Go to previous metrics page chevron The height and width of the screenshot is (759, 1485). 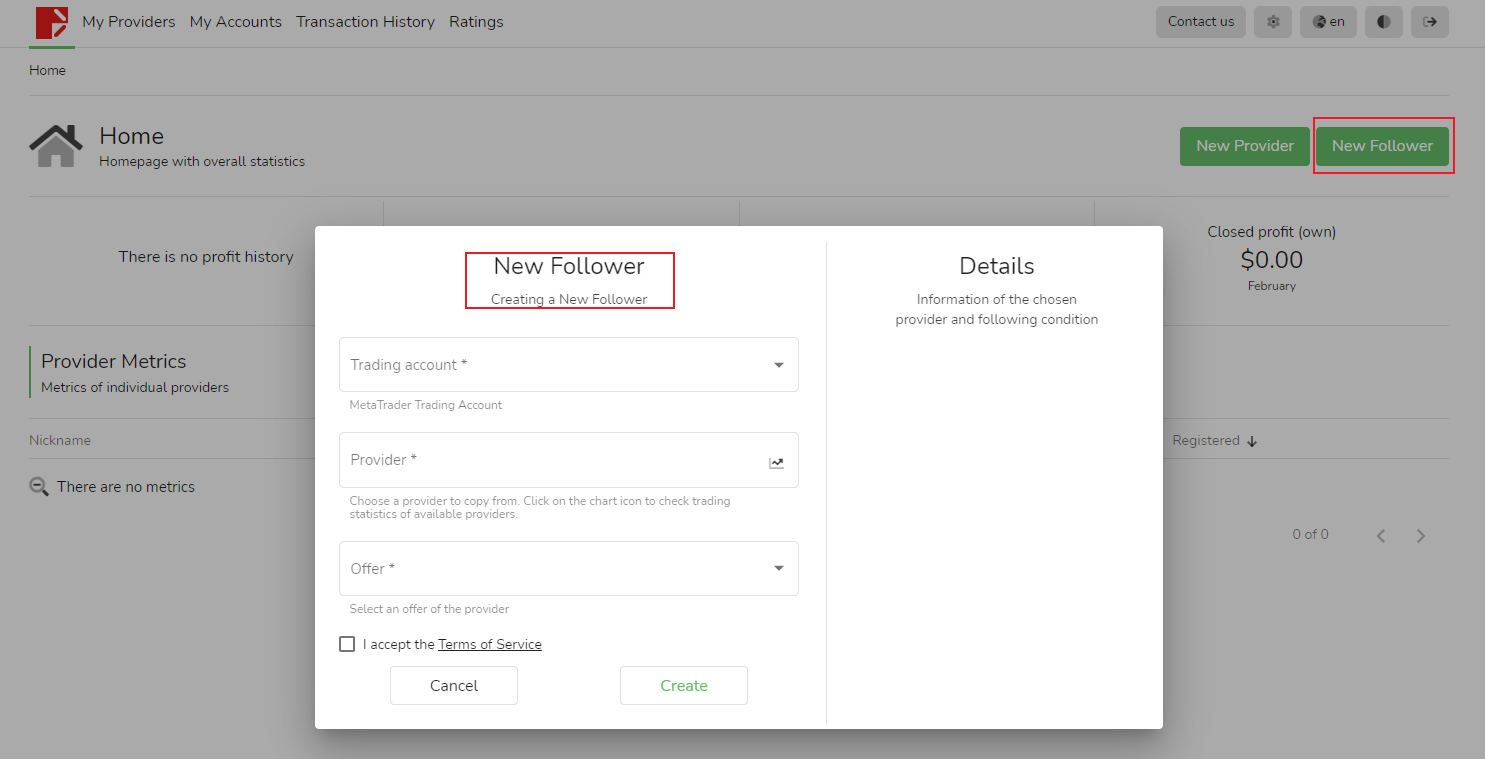click(1380, 536)
